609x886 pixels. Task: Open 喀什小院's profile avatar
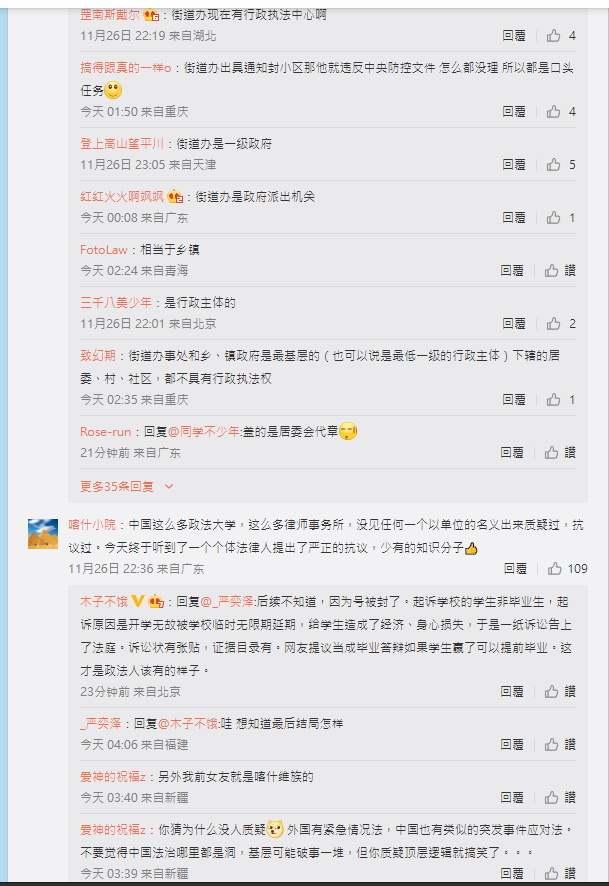pos(43,533)
